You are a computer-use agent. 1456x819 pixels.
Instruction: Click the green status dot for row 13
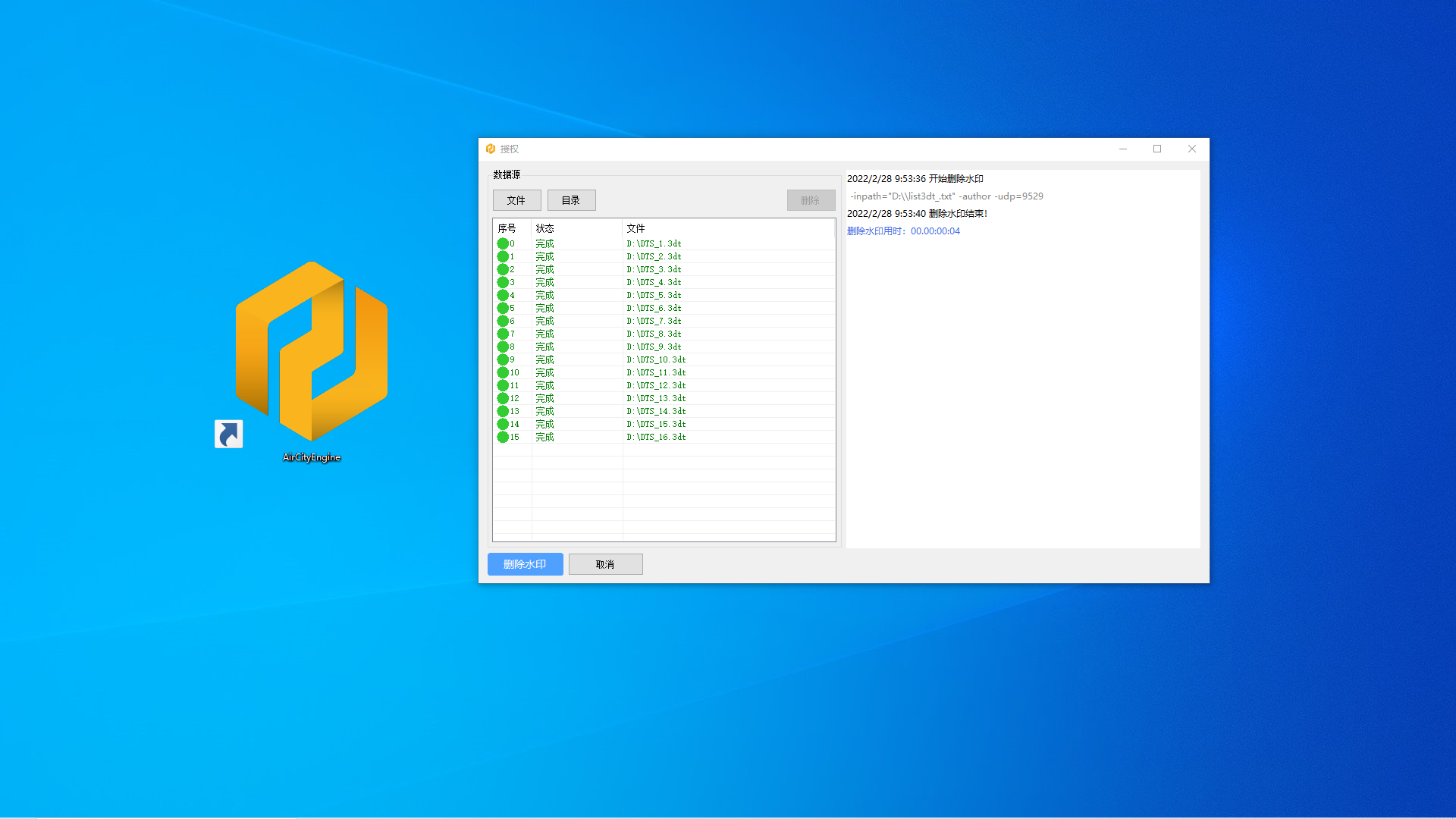(x=503, y=411)
